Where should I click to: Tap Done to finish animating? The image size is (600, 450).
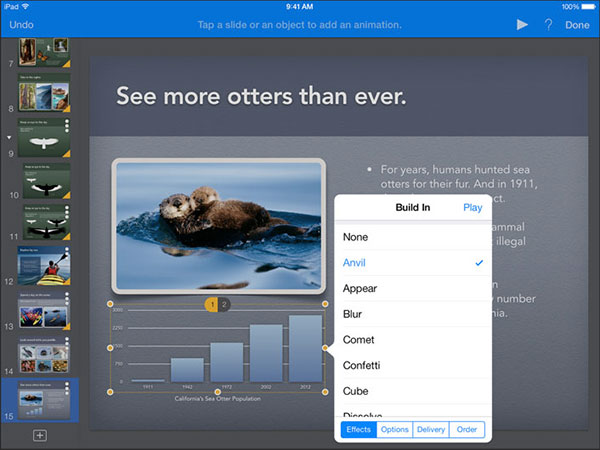(577, 25)
